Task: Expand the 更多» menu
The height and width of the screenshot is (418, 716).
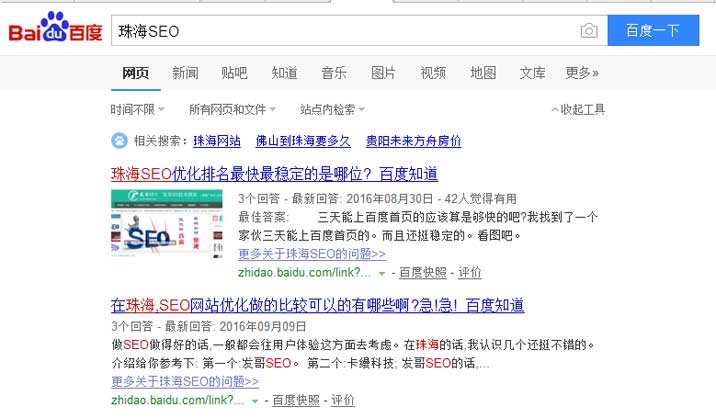Action: click(x=582, y=73)
